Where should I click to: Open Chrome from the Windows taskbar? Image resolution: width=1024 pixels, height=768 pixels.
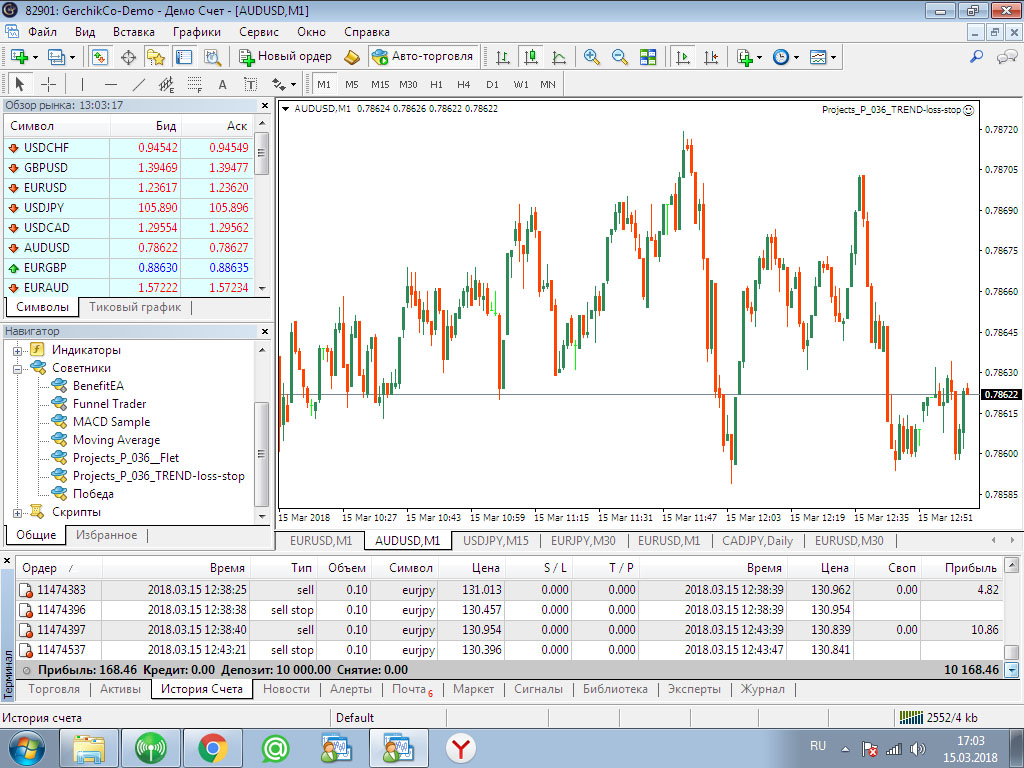coord(213,748)
